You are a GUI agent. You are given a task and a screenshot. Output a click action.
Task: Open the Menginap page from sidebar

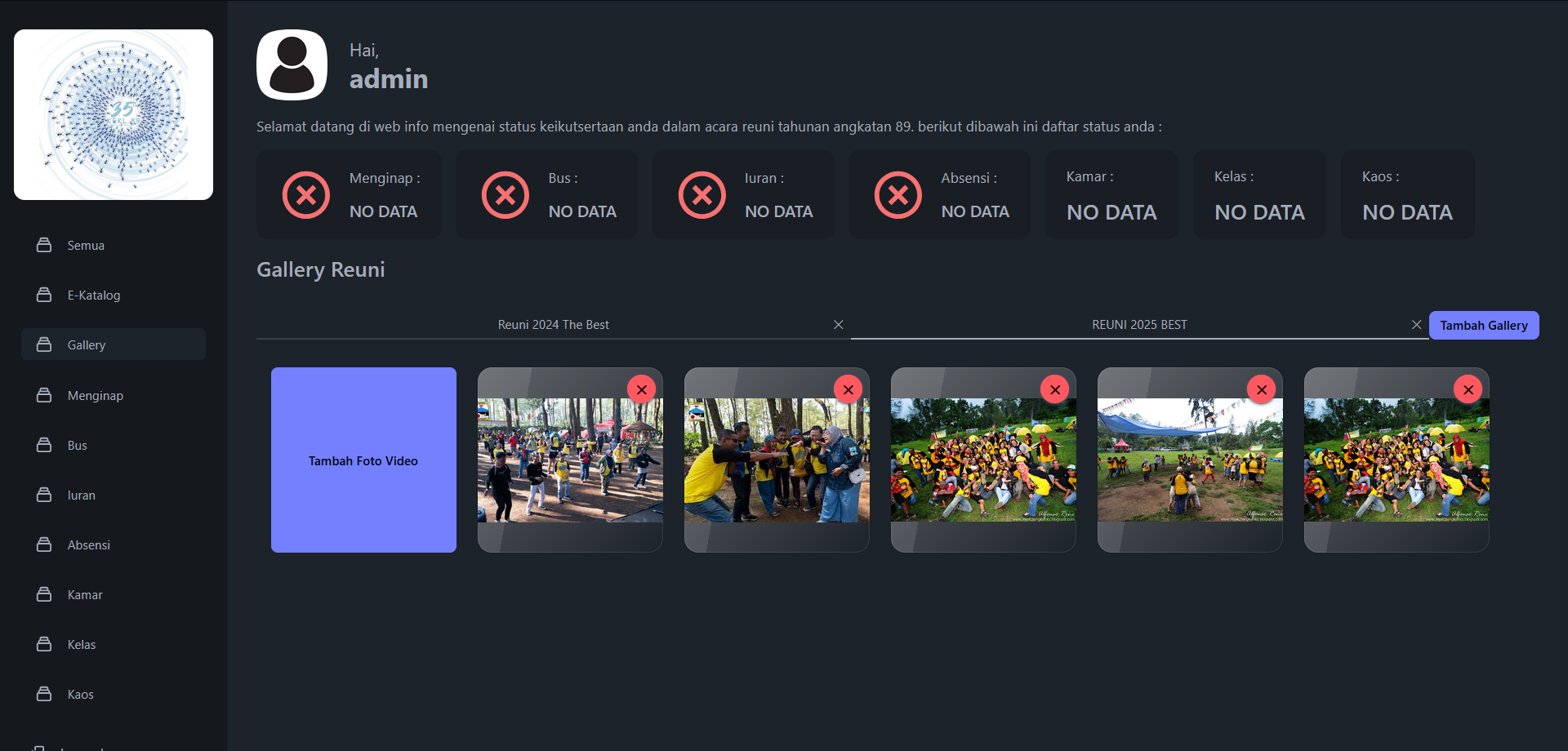[x=95, y=396]
